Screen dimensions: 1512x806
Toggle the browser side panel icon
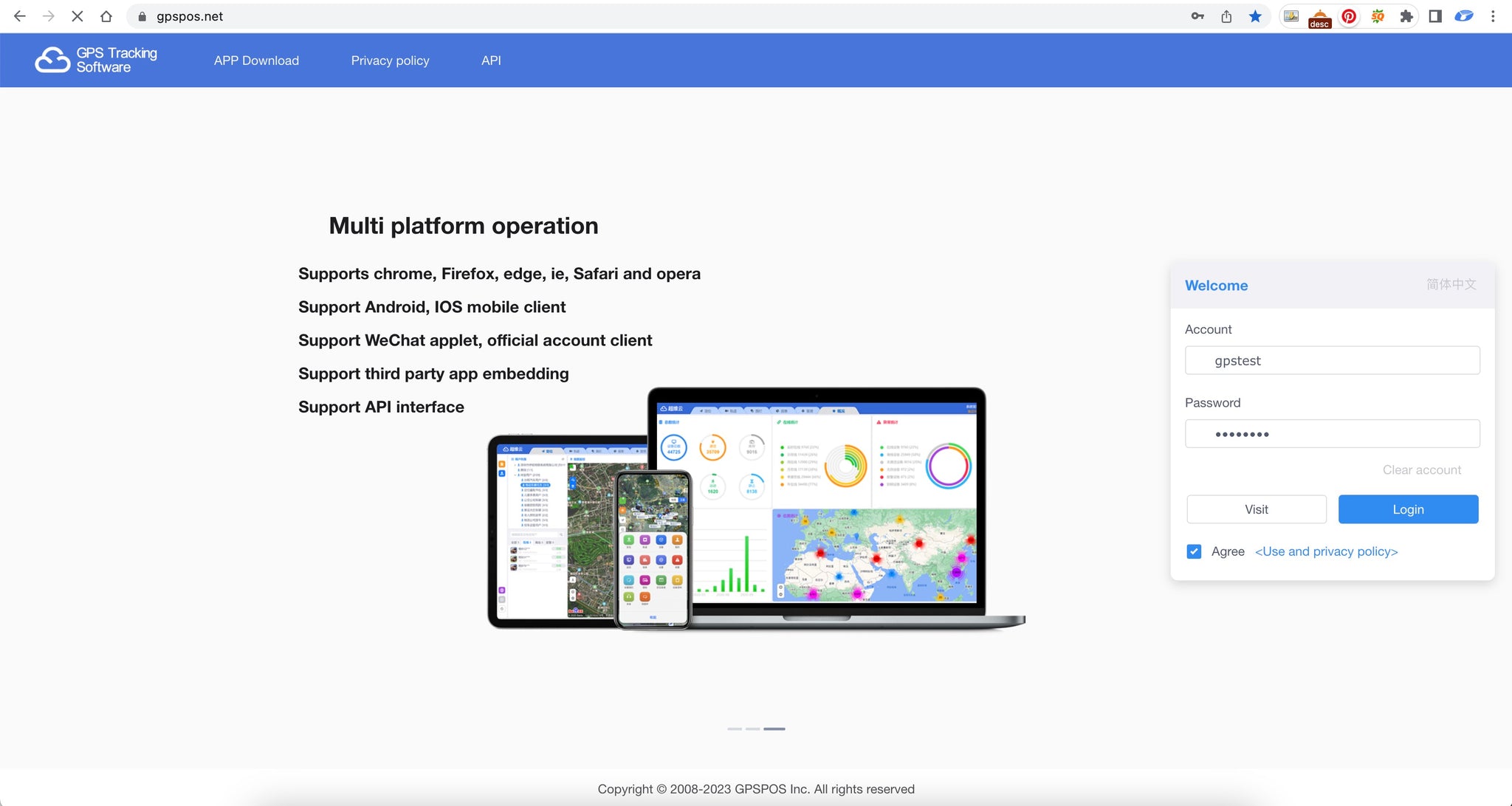point(1435,16)
